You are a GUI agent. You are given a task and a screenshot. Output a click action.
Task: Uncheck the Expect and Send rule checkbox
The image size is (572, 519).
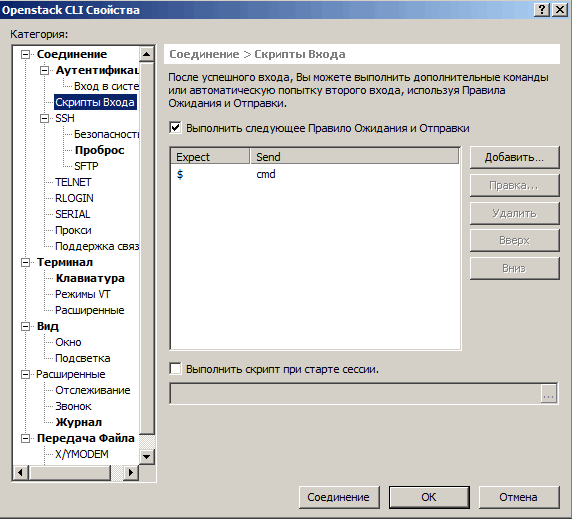(175, 128)
